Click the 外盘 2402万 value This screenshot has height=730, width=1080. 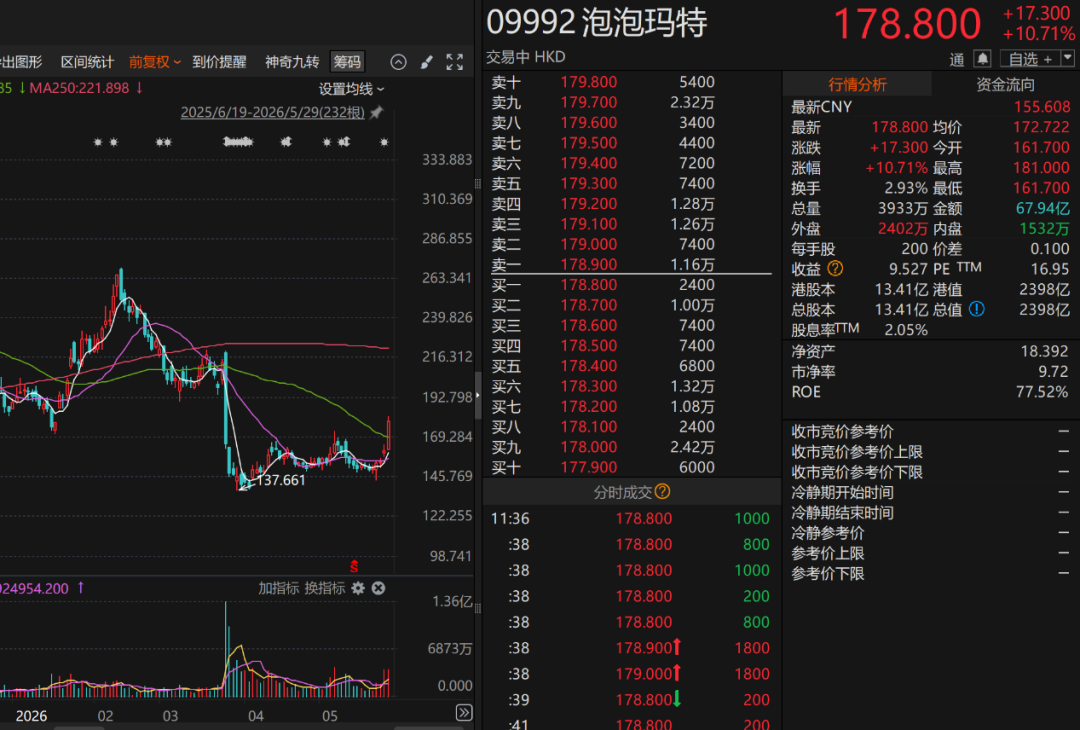click(x=902, y=229)
